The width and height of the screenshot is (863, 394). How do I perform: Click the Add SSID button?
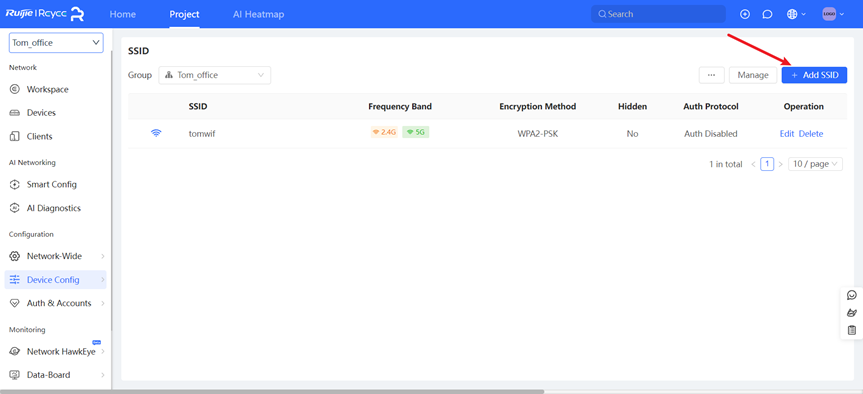(814, 75)
